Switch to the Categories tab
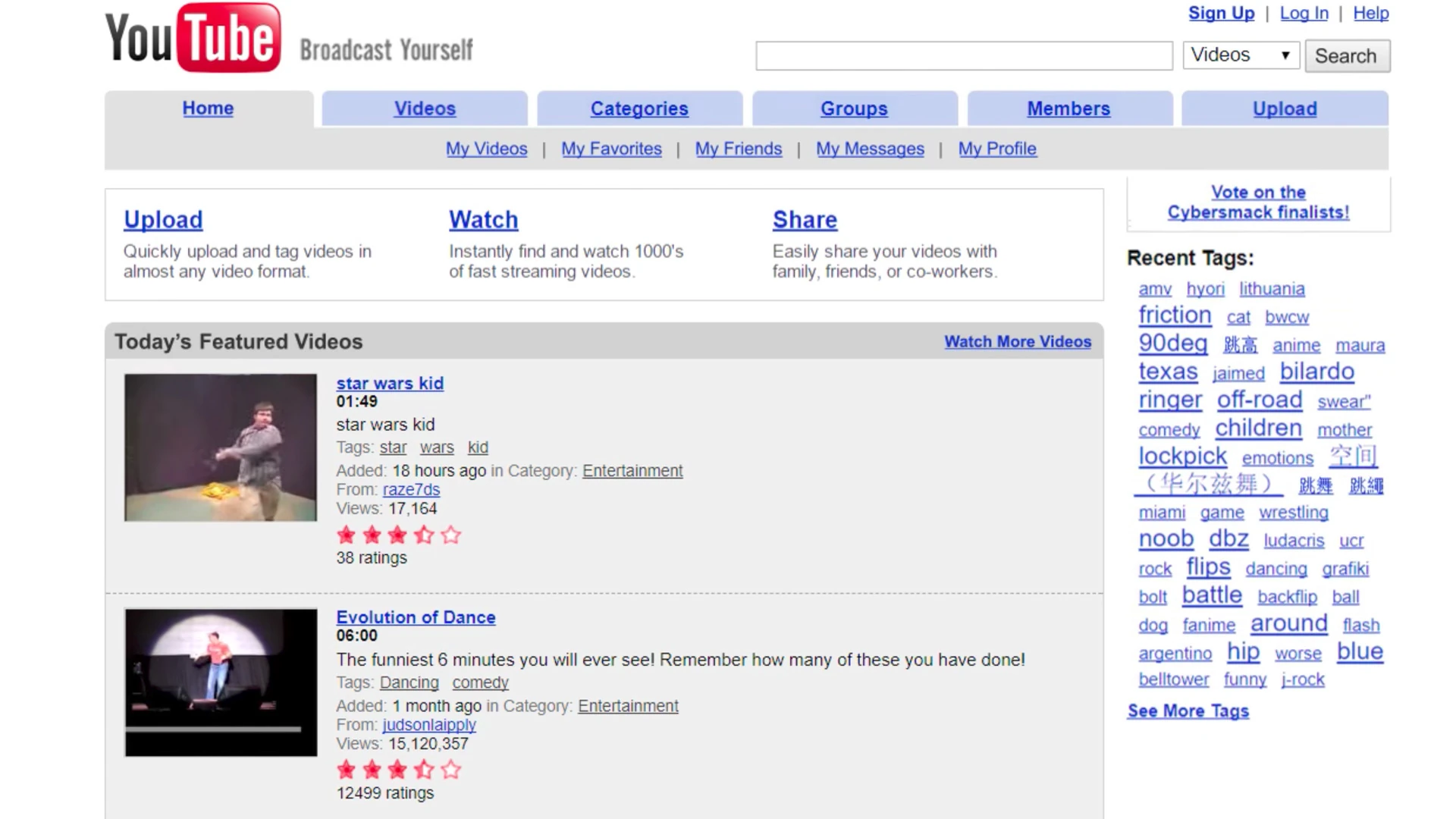 (x=639, y=108)
